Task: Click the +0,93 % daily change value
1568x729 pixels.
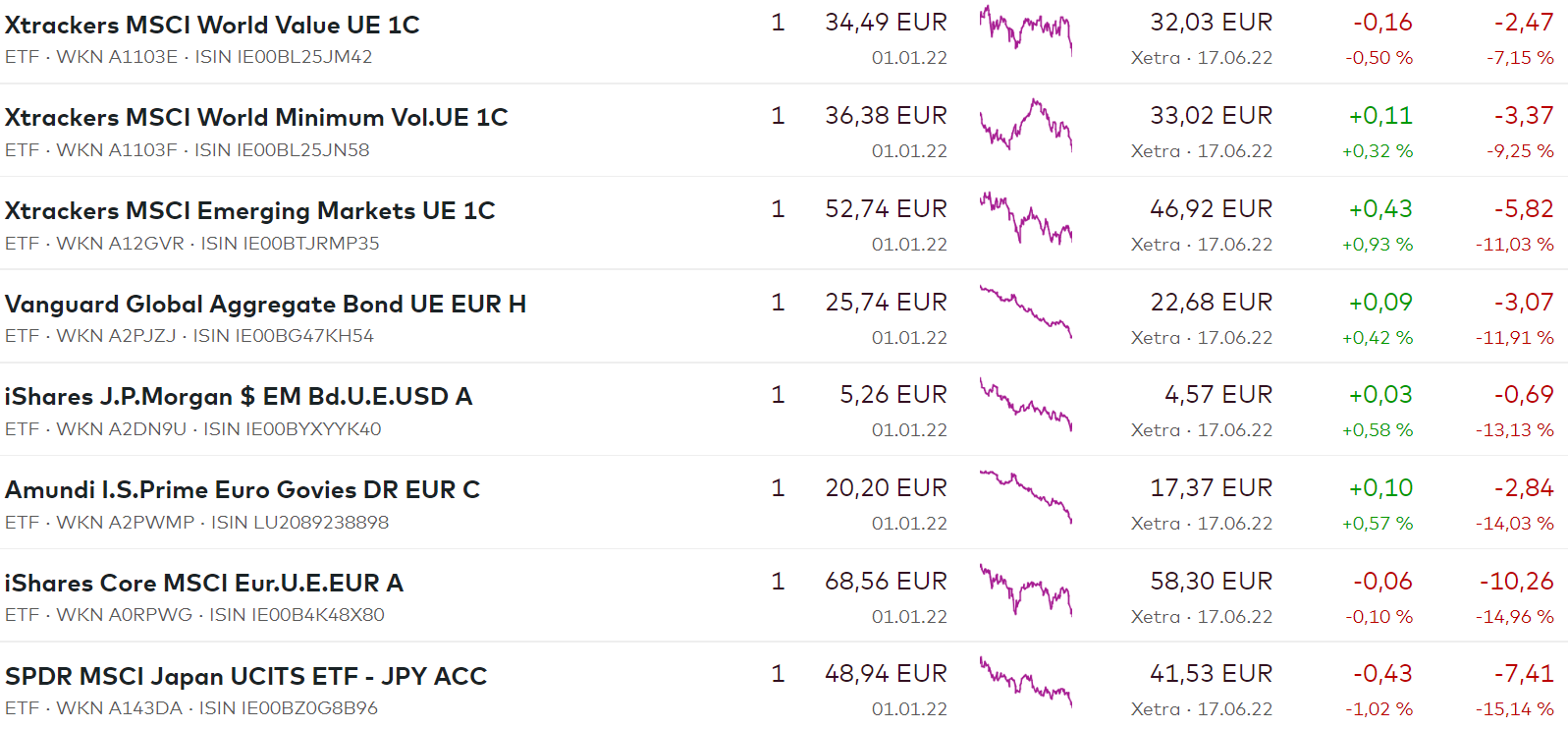Action: click(x=1378, y=245)
